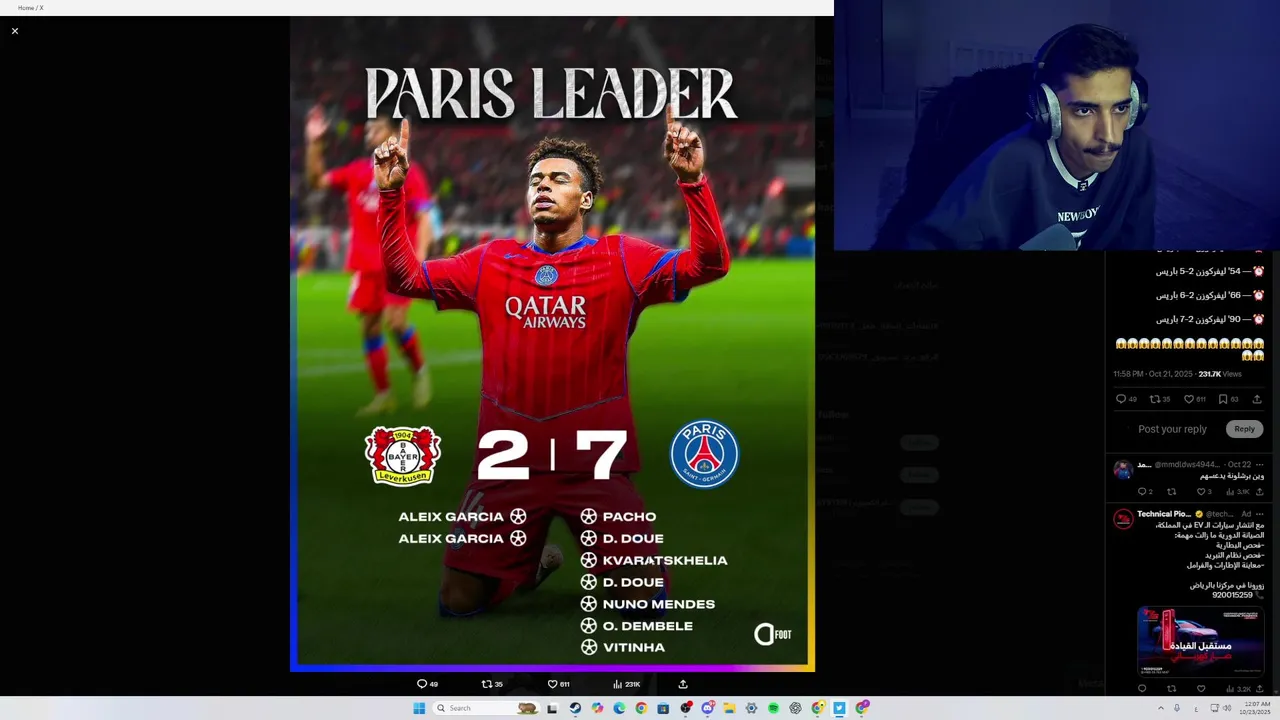Open File Explorer from the taskbar

point(729,708)
